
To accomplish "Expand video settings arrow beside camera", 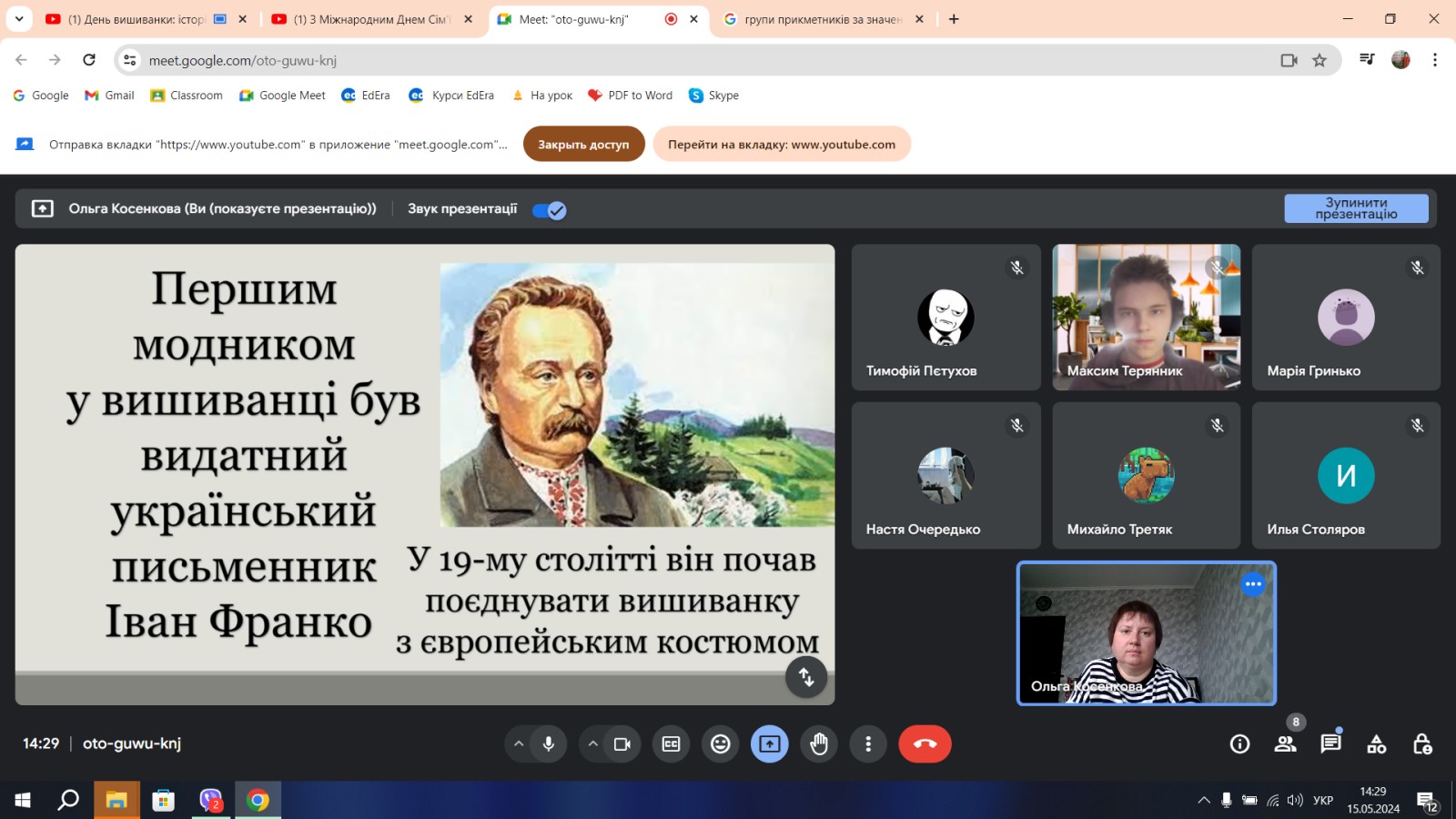I will 593,744.
